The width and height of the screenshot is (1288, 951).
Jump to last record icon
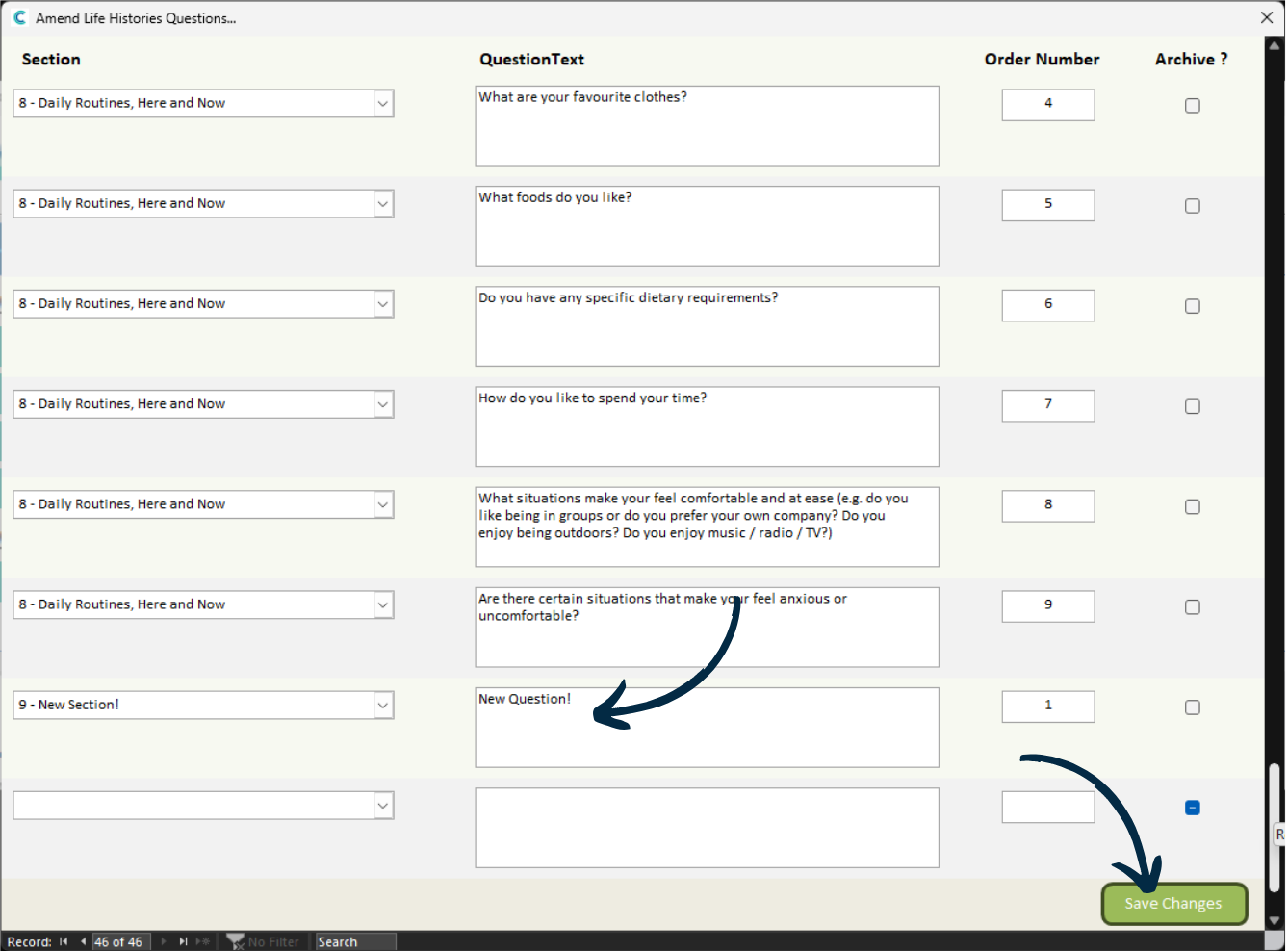(183, 941)
